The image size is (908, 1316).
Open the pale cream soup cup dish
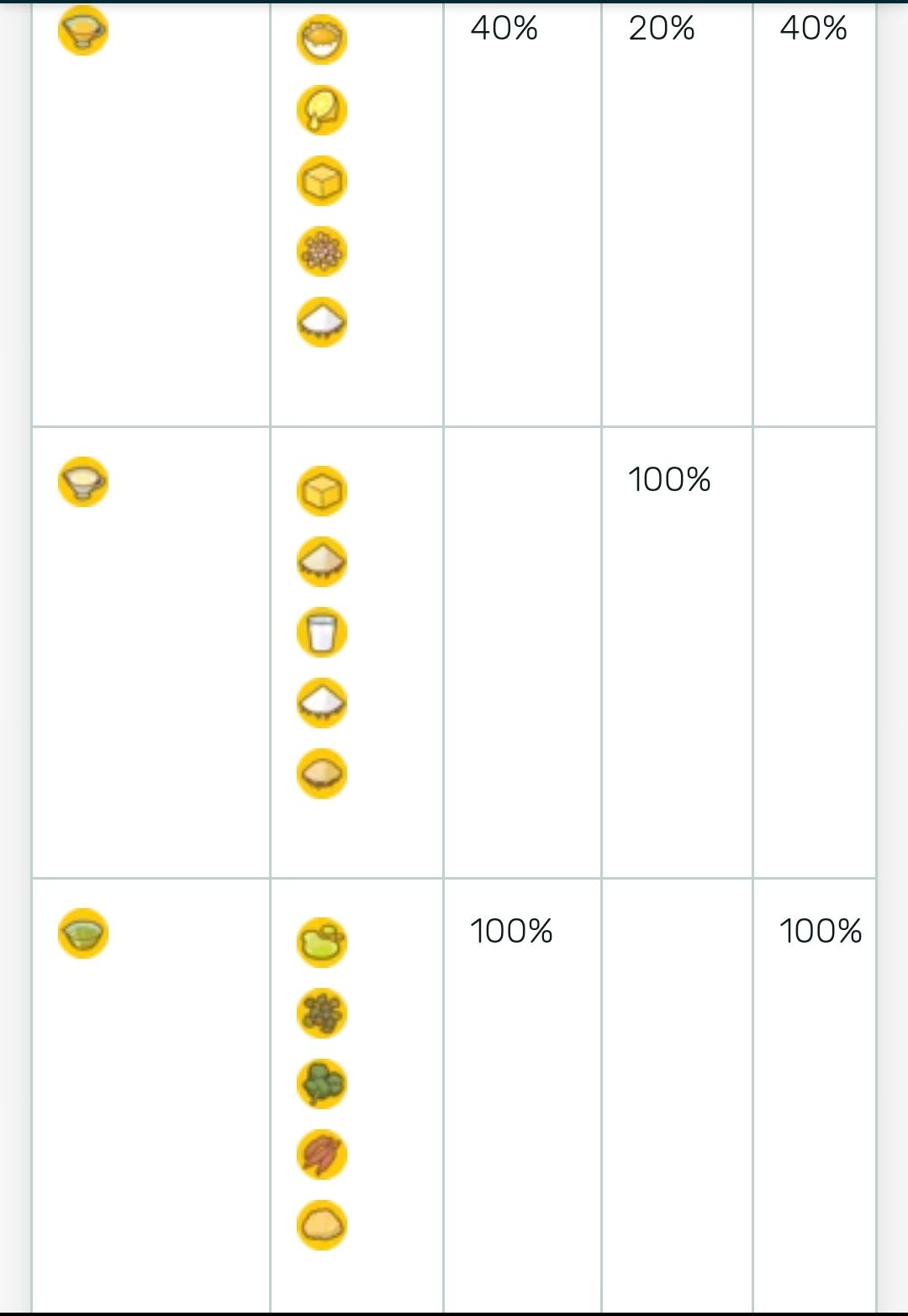tap(83, 482)
